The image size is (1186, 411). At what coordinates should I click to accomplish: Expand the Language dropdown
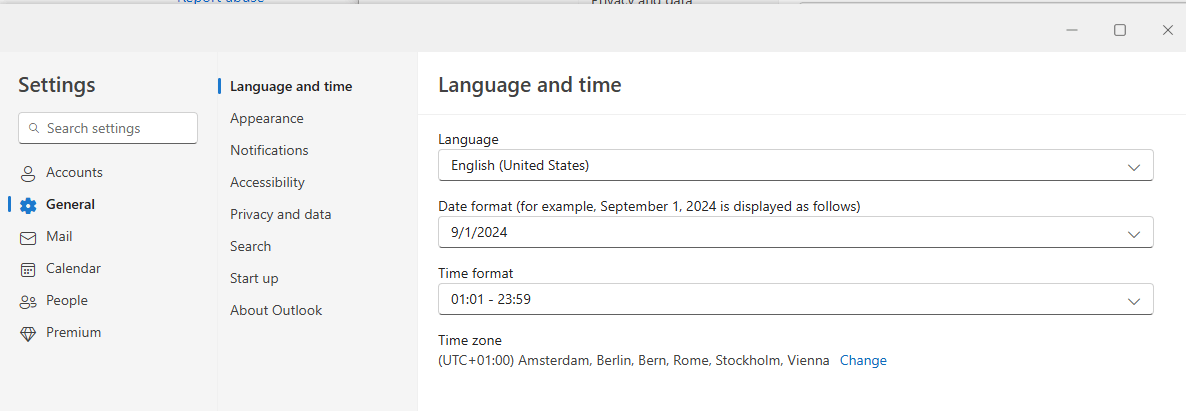click(1134, 166)
